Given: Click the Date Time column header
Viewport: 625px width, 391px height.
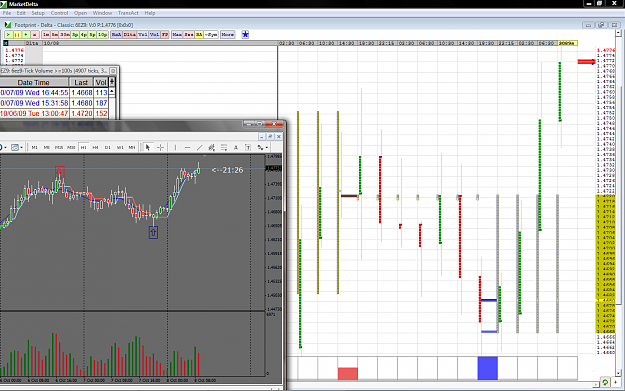Looking at the screenshot, I should coord(34,83).
